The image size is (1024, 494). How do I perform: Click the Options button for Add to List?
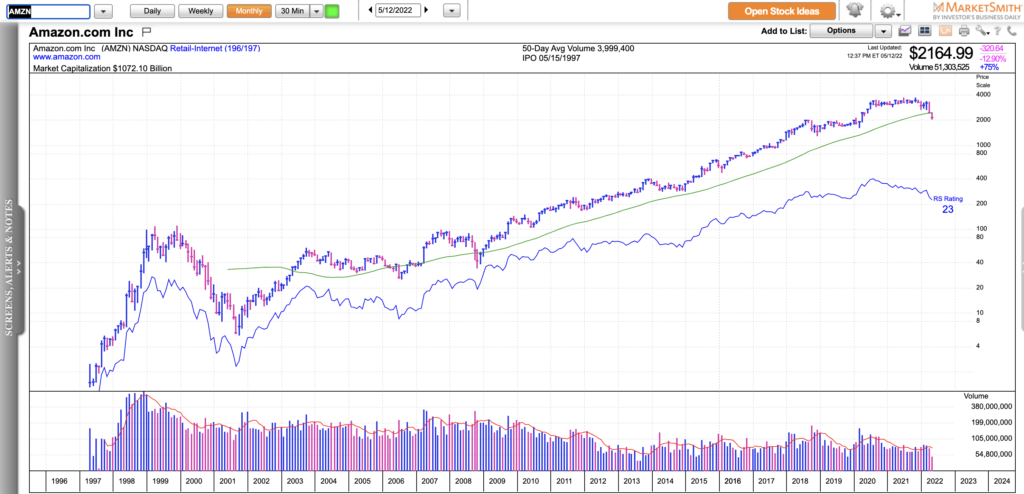(x=841, y=31)
